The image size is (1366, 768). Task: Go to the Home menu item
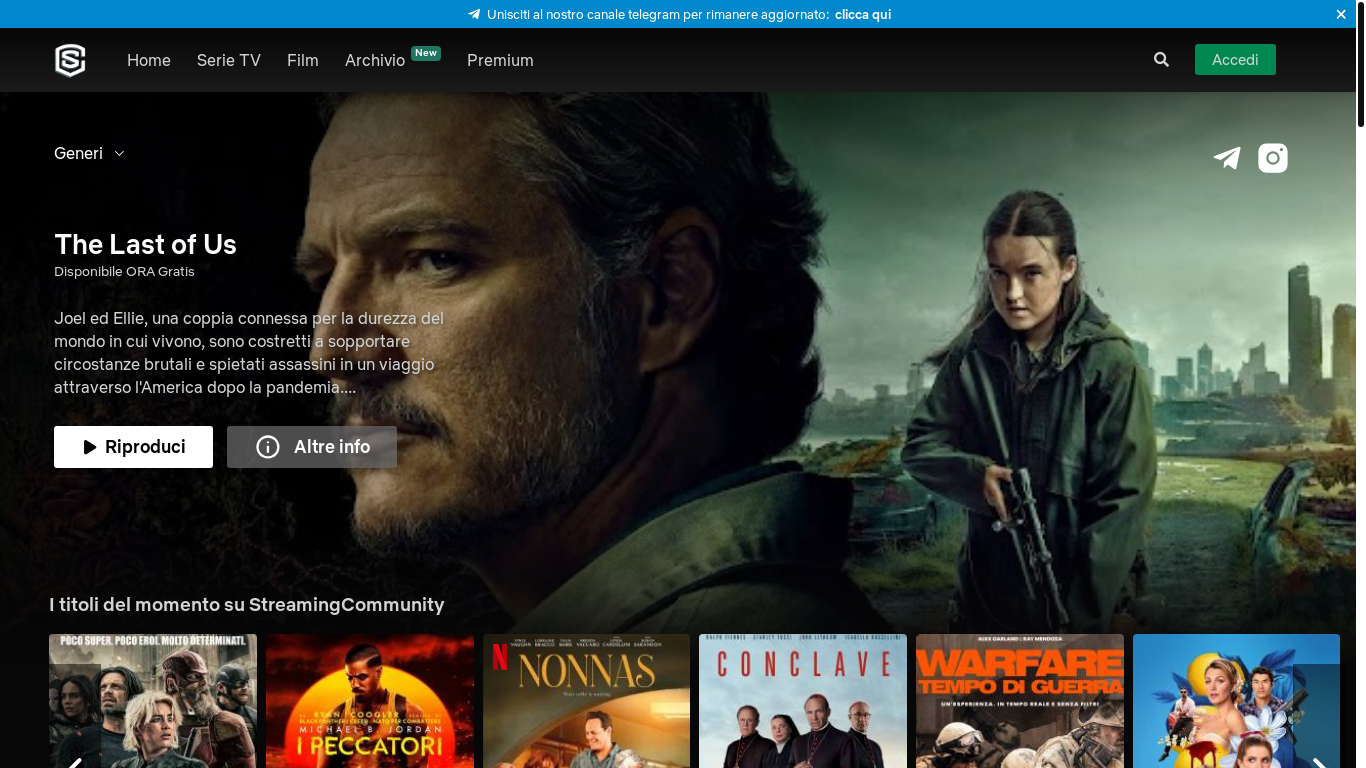(x=149, y=60)
